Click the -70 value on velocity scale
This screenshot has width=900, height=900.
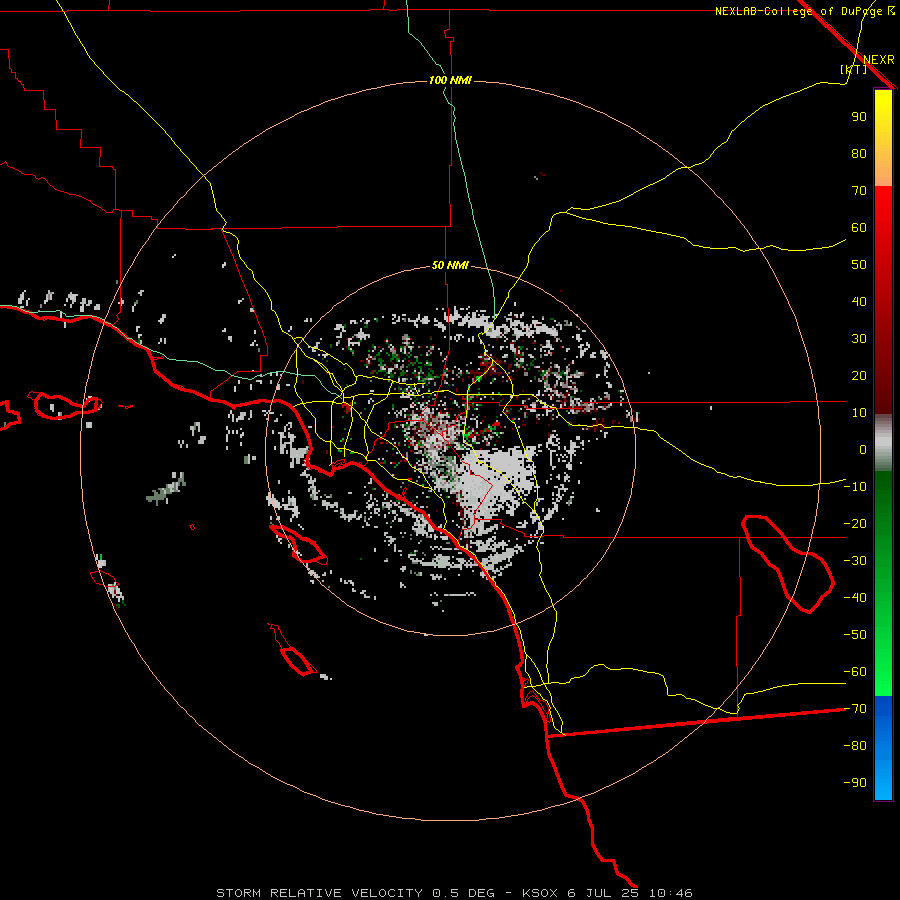point(855,708)
